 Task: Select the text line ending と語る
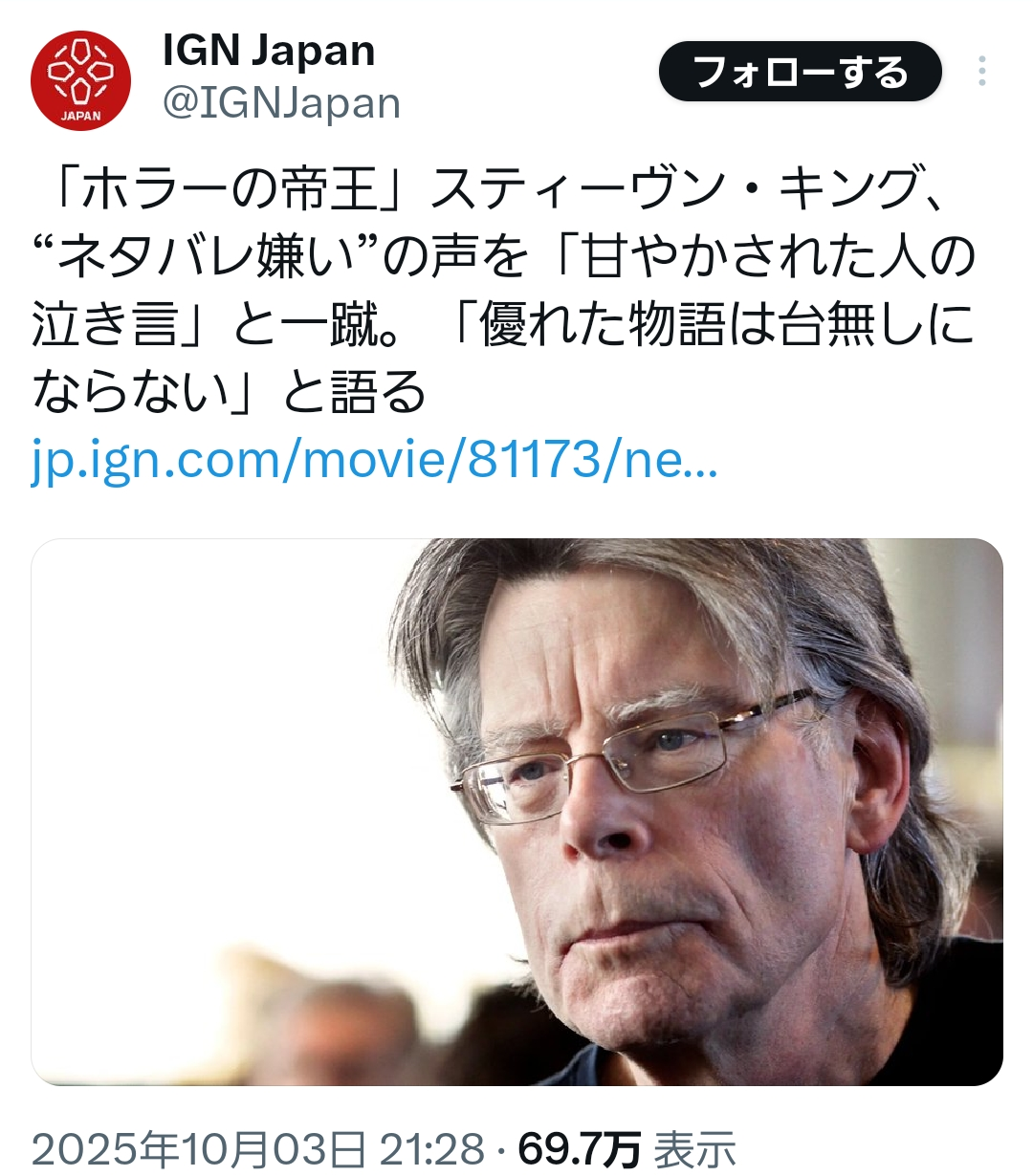click(x=229, y=392)
